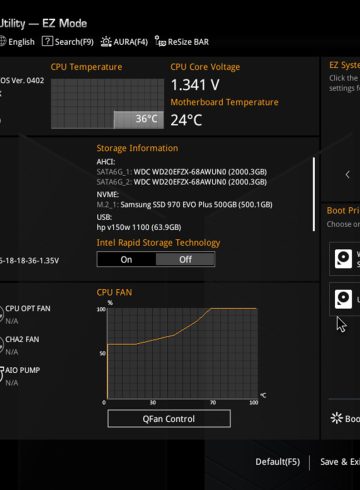This screenshot has width=360, height=490.
Task: Click Default(F5) at the bottom
Action: [x=278, y=462]
